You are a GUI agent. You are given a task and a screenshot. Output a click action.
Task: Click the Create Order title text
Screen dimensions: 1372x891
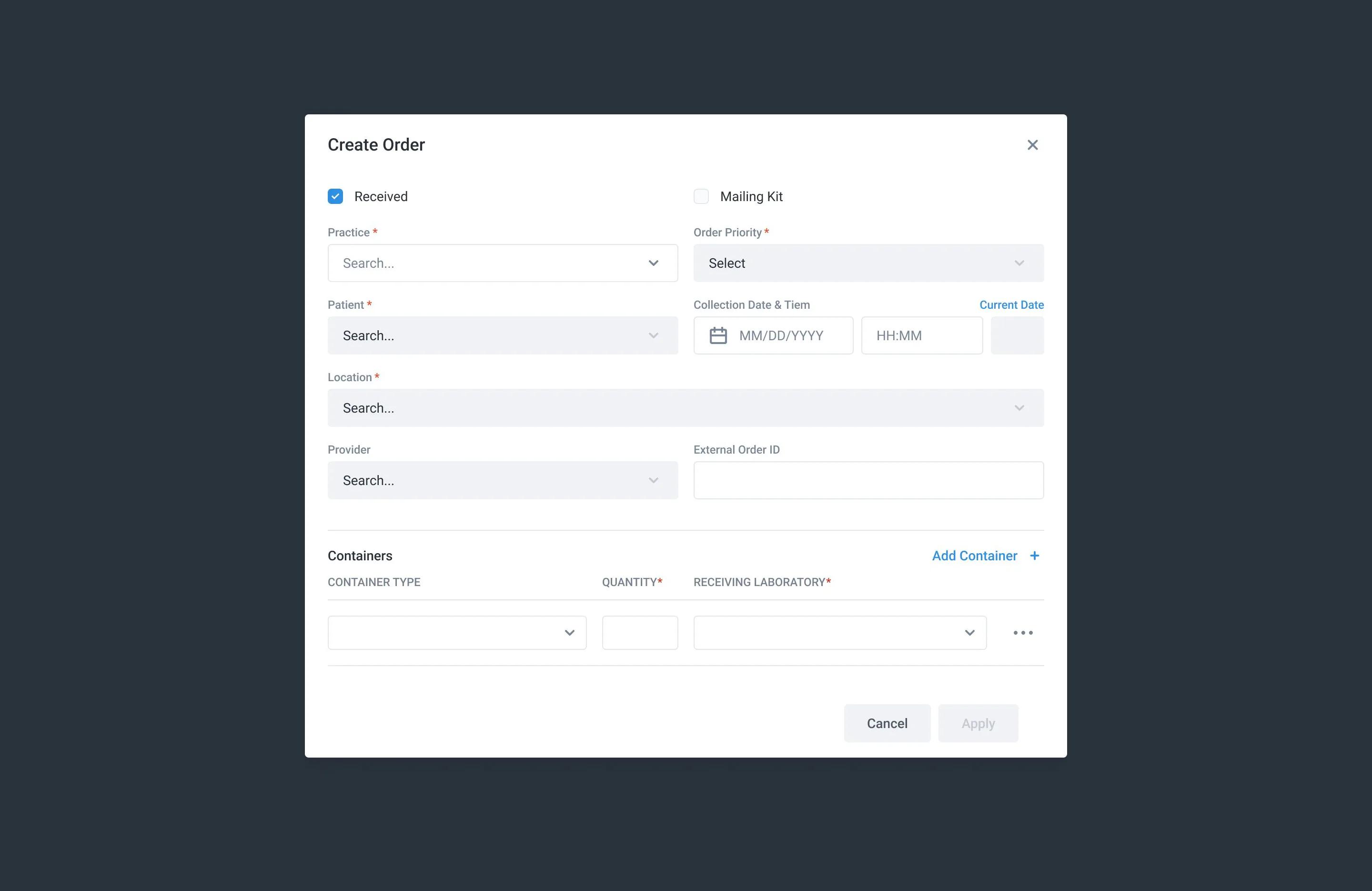click(376, 145)
